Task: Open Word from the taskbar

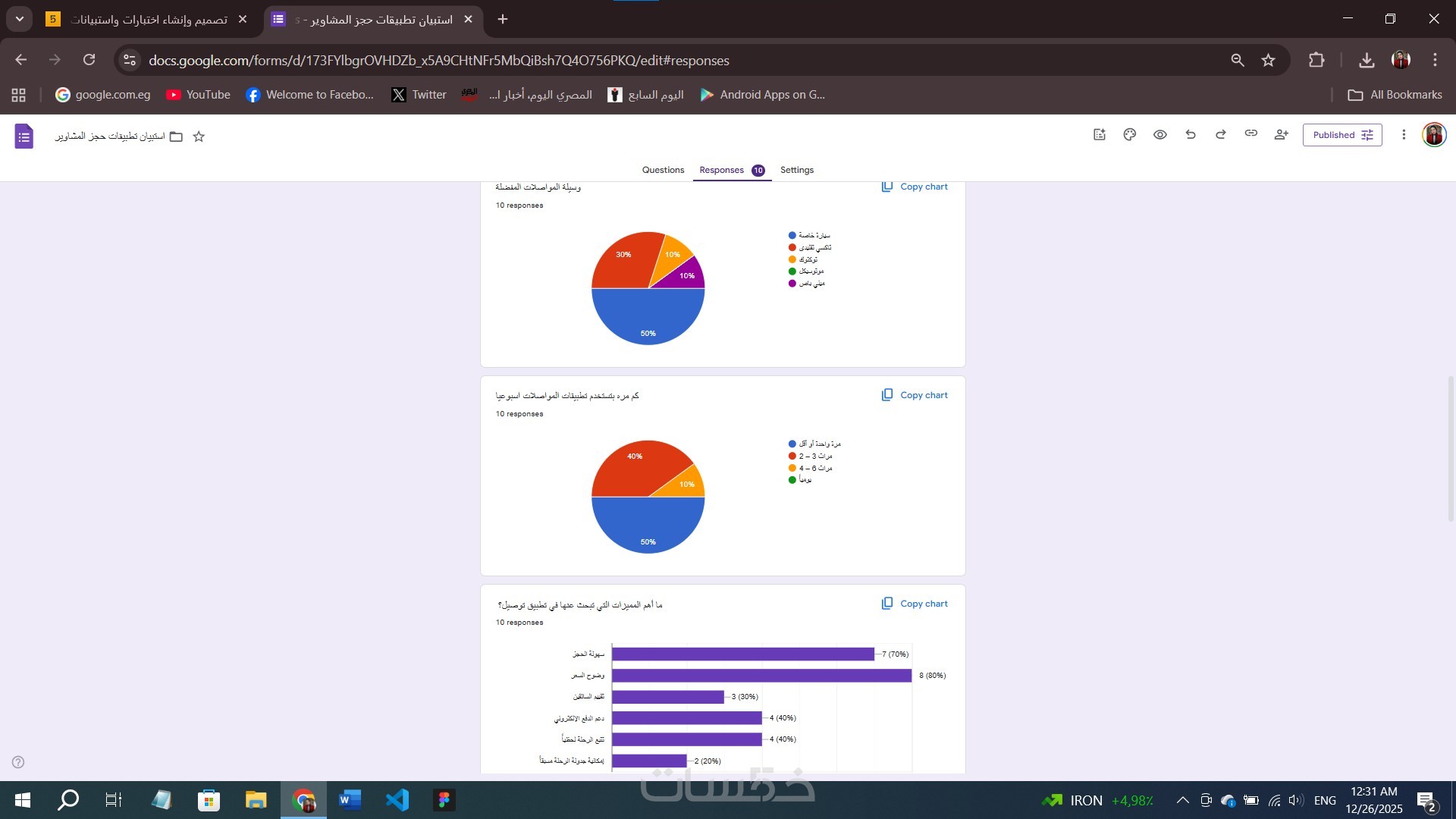Action: pos(350,800)
